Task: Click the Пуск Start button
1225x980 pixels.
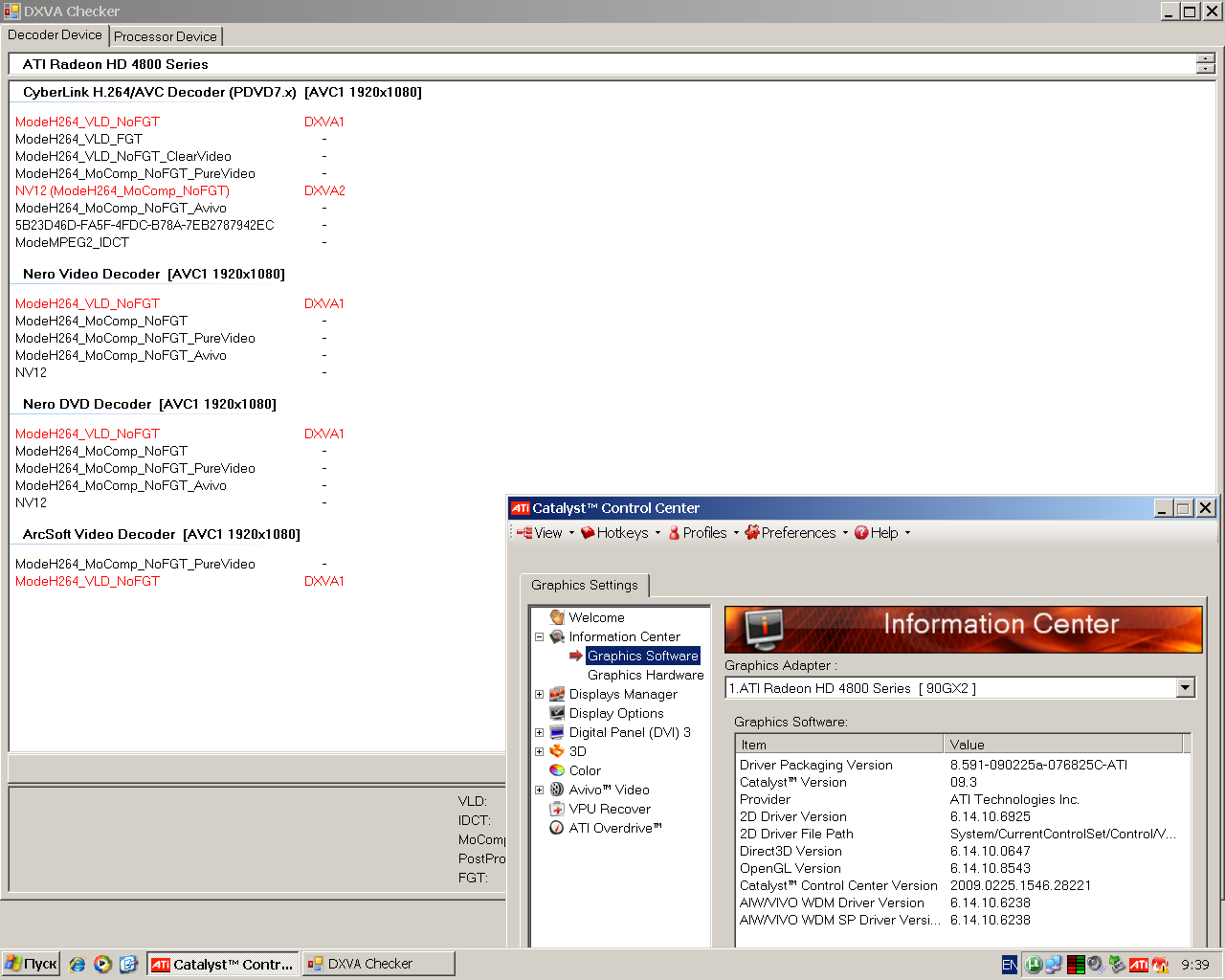Action: [x=32, y=964]
